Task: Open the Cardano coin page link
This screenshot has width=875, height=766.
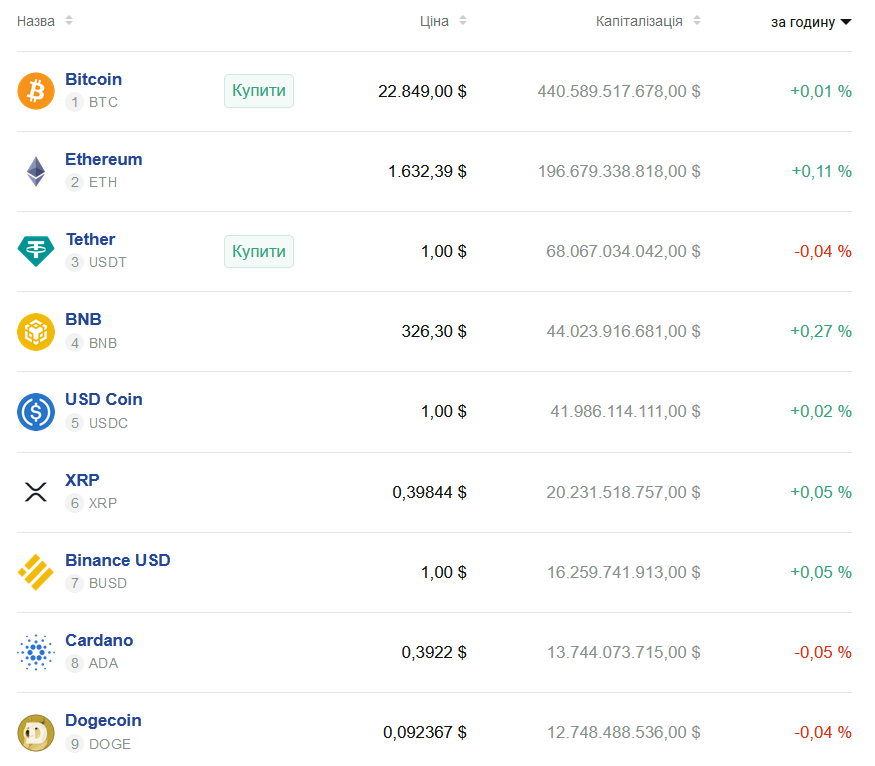Action: 99,640
